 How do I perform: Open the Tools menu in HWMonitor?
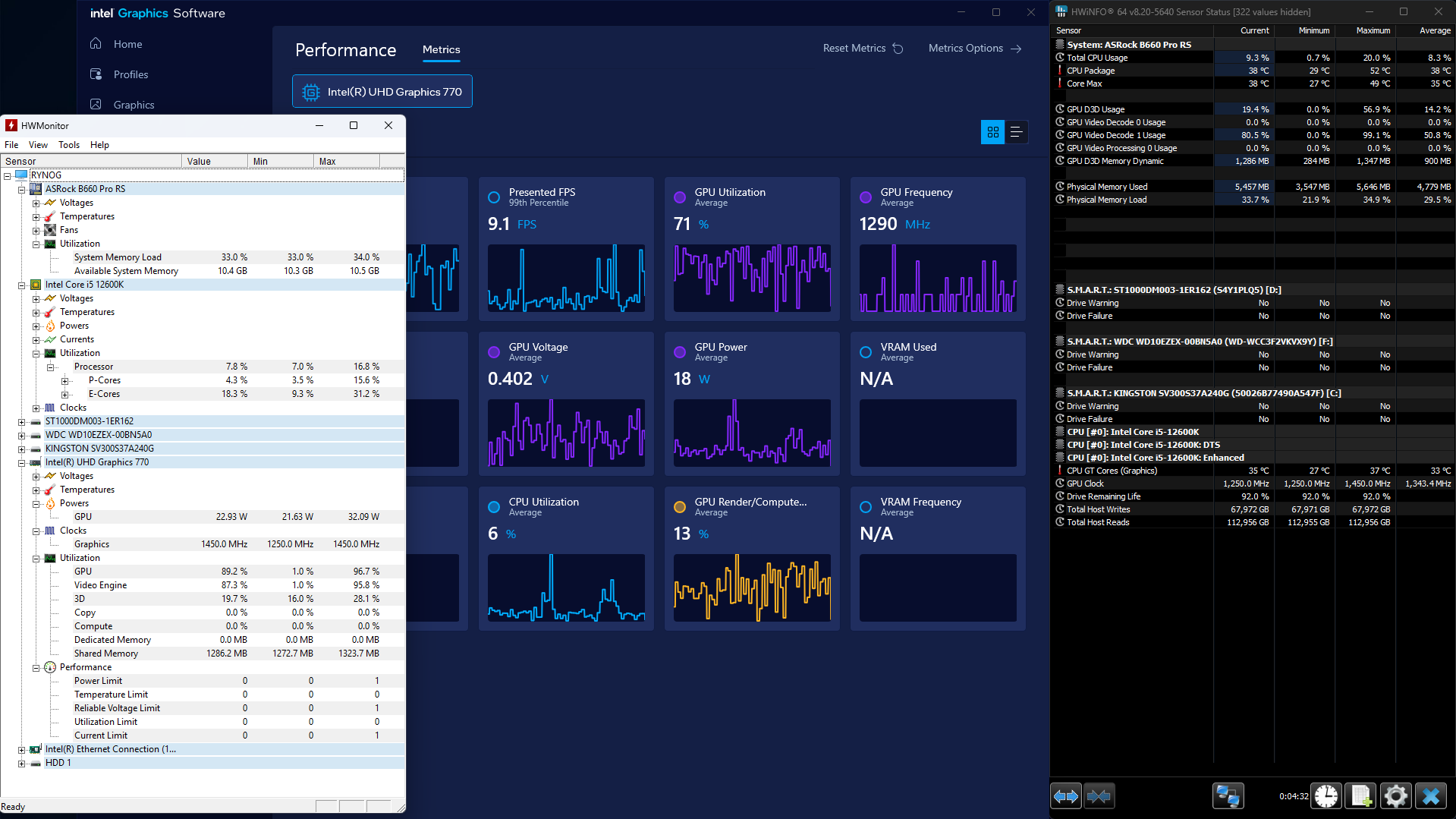(x=68, y=145)
